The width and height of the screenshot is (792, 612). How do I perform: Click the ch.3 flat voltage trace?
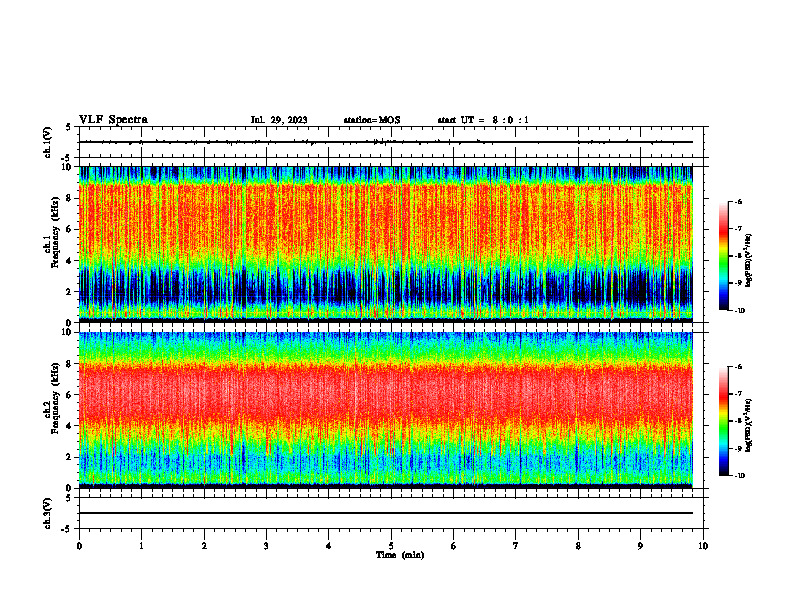[386, 513]
